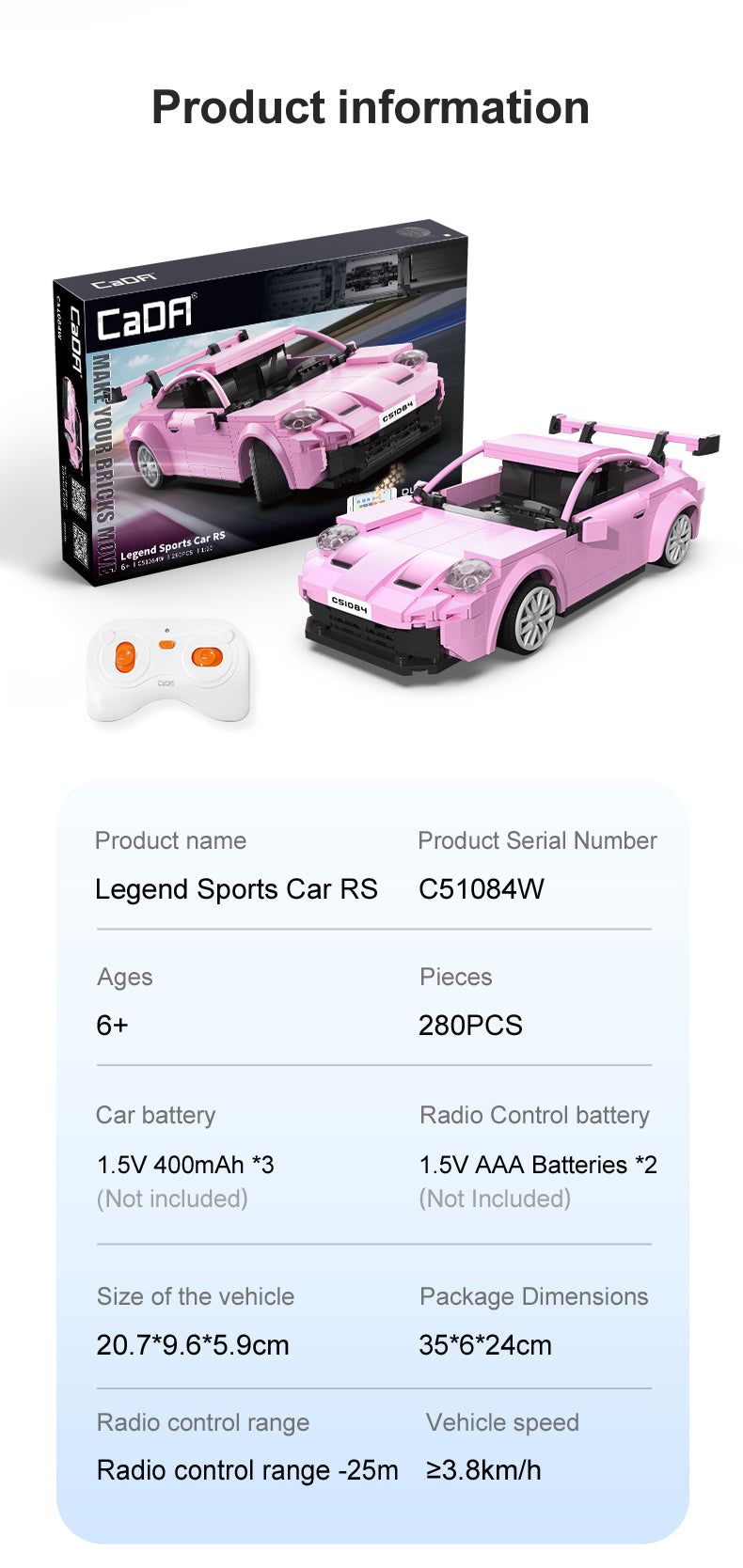This screenshot has width=743, height=1568.
Task: Click the white remote controller image
Action: point(169,670)
